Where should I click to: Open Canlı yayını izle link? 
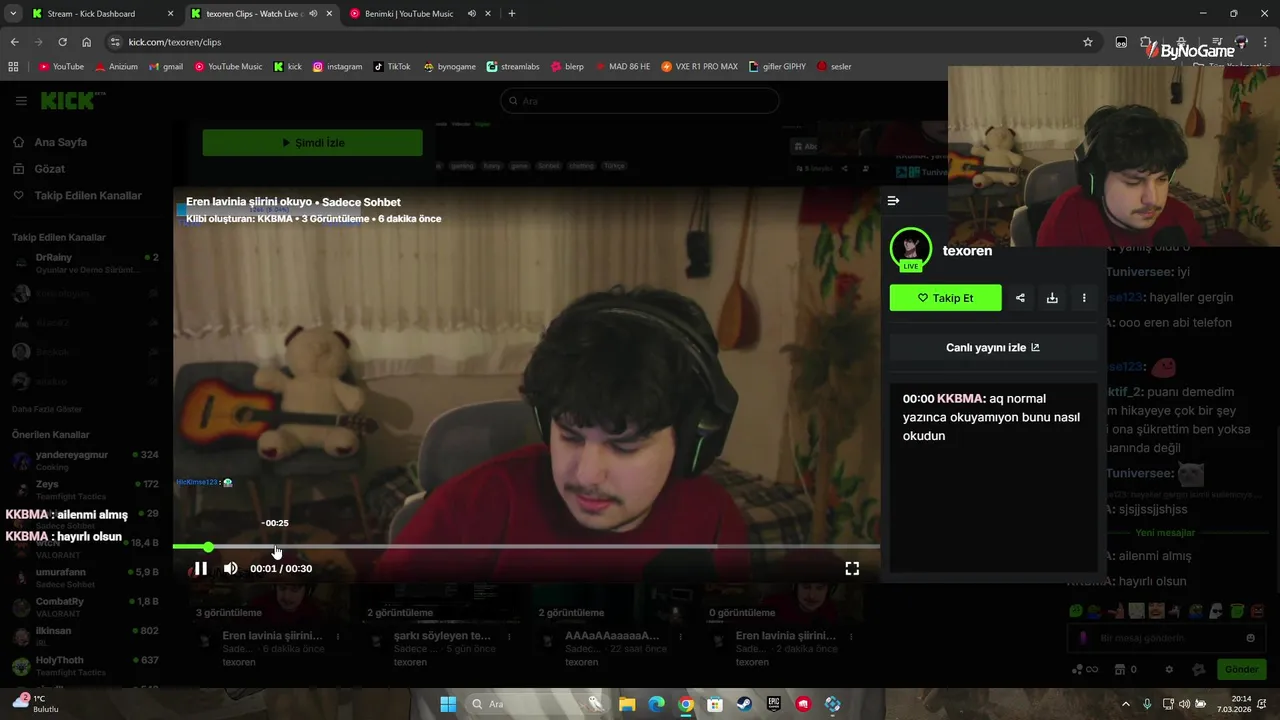click(x=993, y=348)
